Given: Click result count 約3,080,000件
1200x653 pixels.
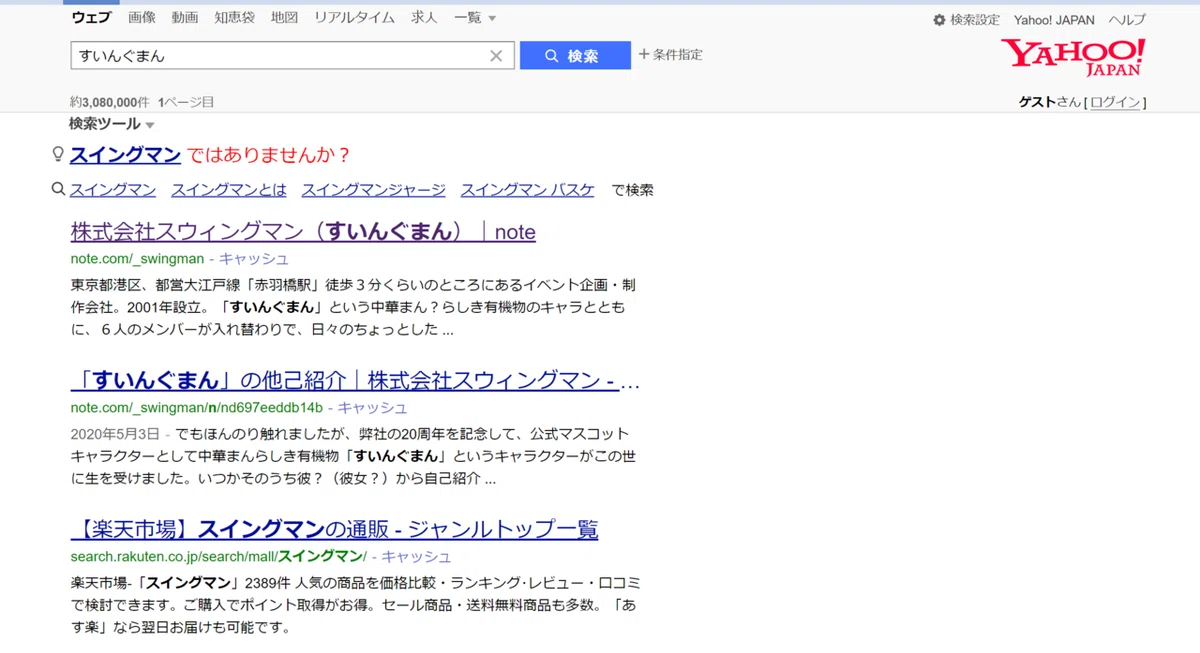Looking at the screenshot, I should click(110, 102).
